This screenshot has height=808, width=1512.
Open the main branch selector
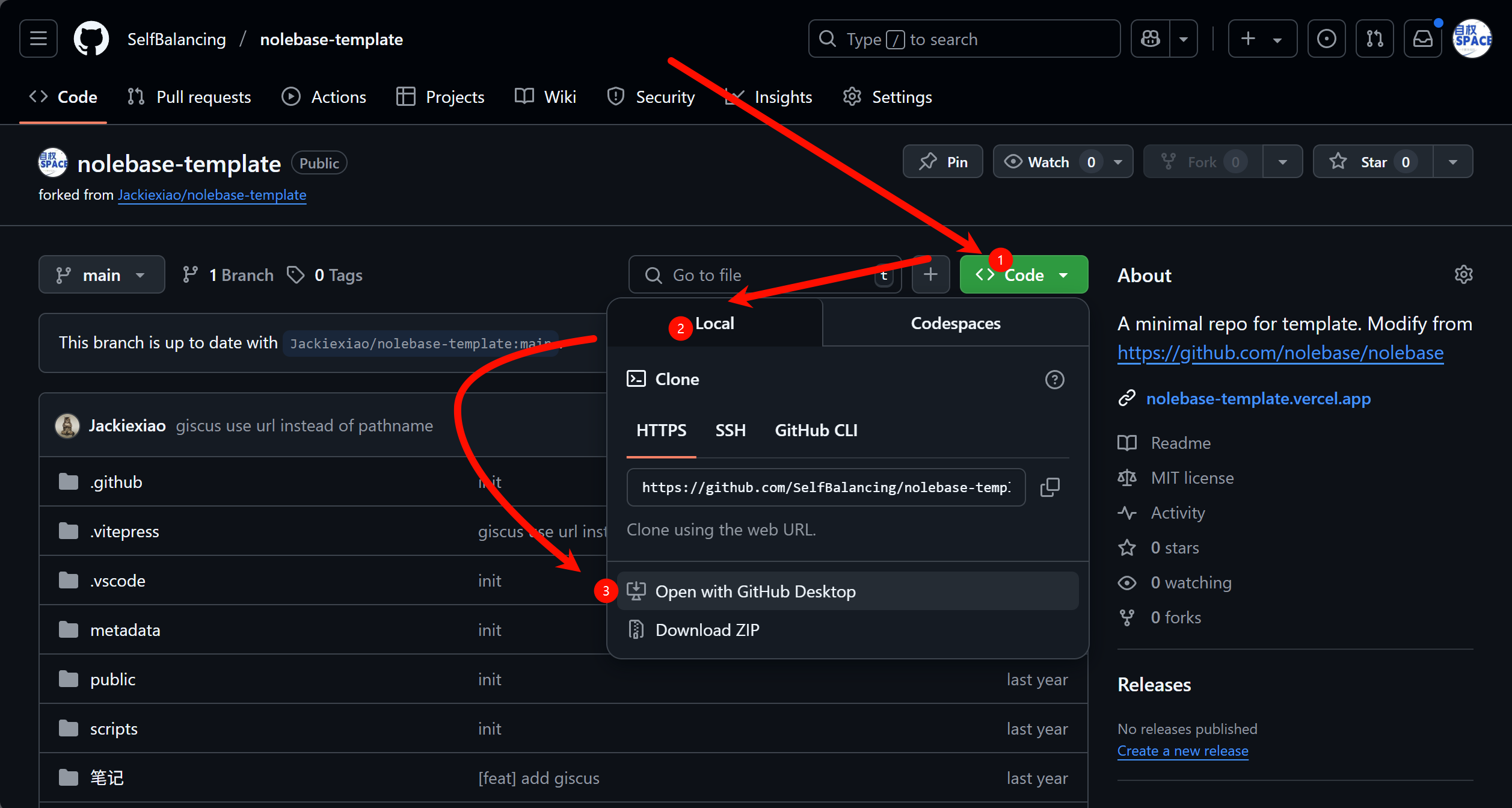tap(102, 275)
